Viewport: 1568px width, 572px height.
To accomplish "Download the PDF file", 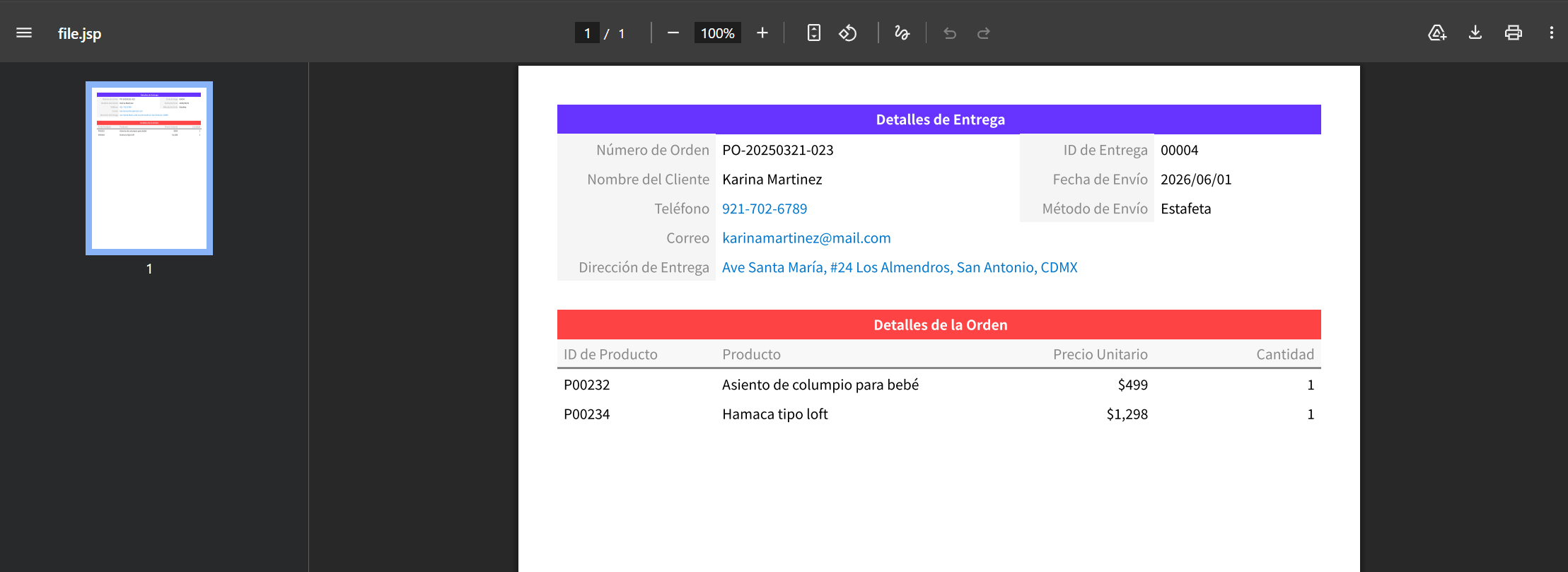I will (x=1475, y=33).
